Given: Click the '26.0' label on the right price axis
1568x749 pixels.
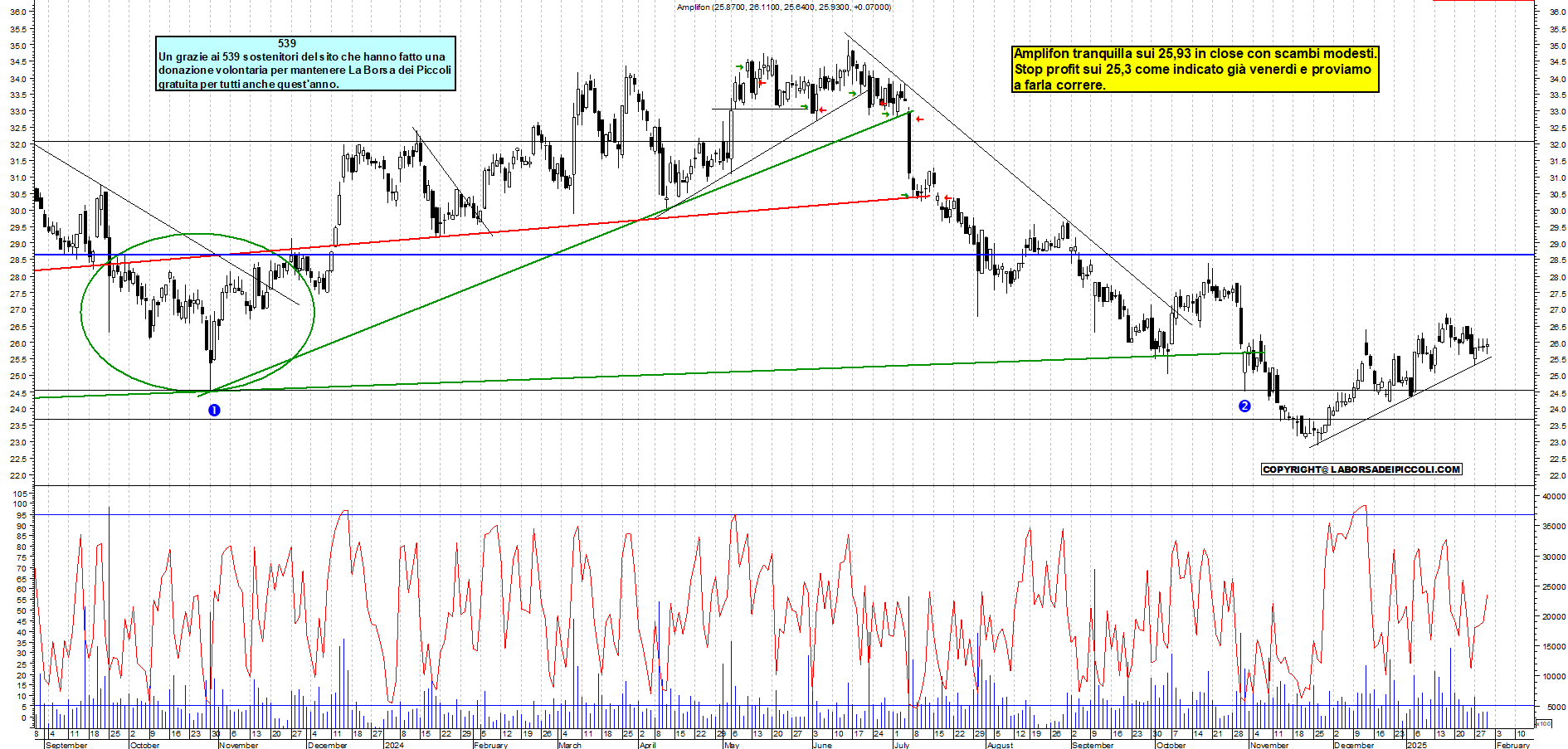Looking at the screenshot, I should 1556,344.
